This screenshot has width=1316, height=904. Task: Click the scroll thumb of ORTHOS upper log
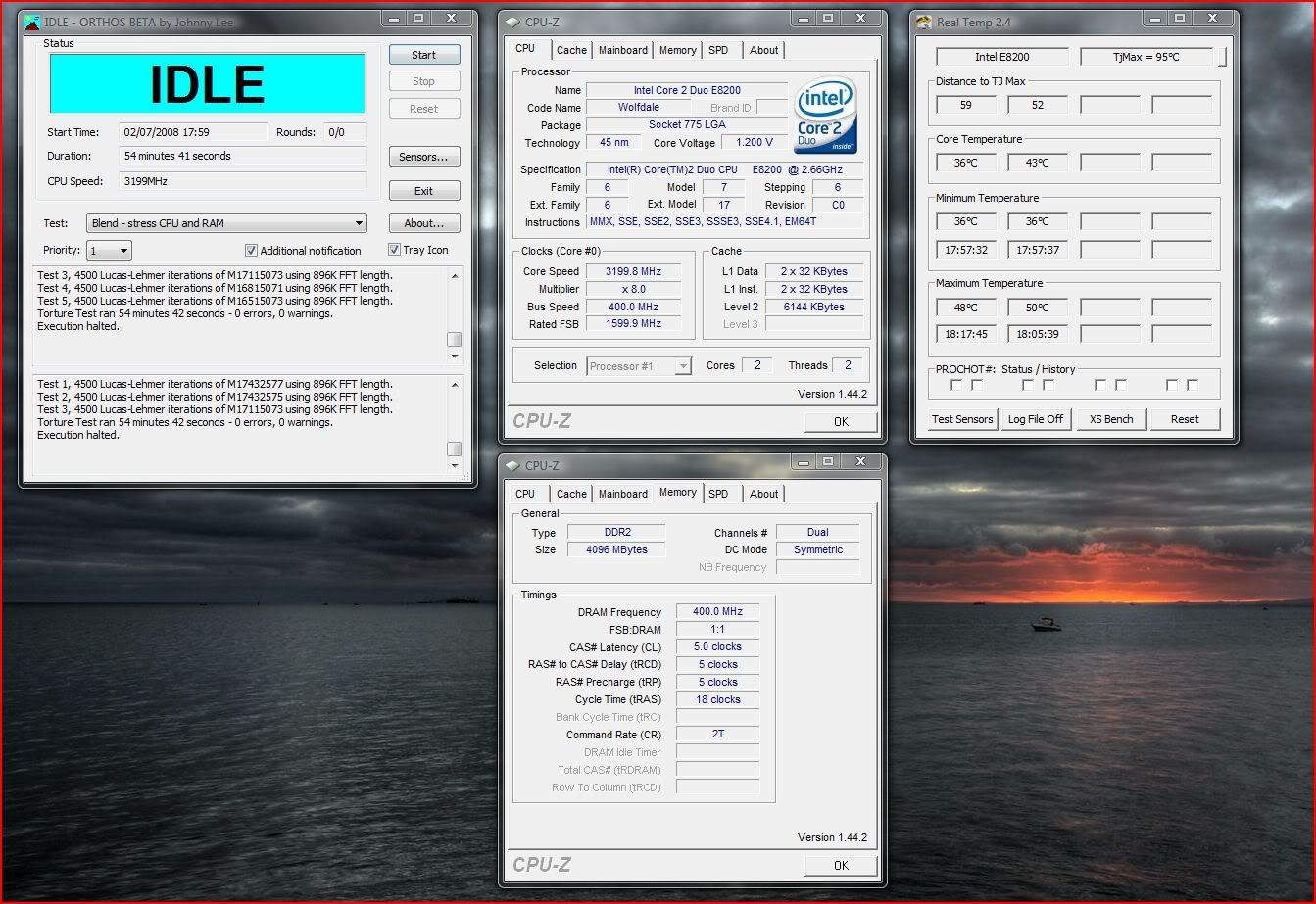click(454, 339)
